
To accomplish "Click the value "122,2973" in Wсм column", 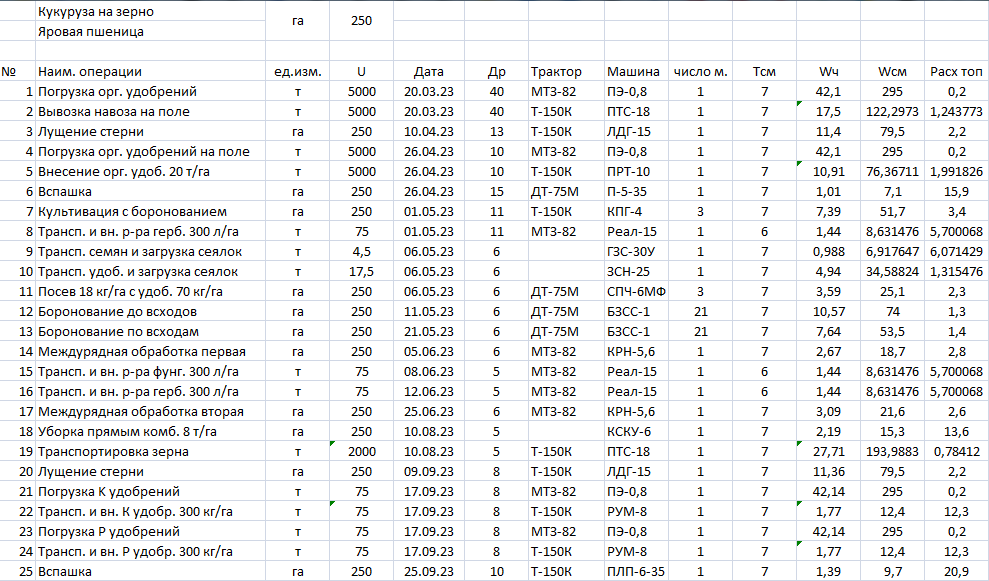I will (x=892, y=112).
